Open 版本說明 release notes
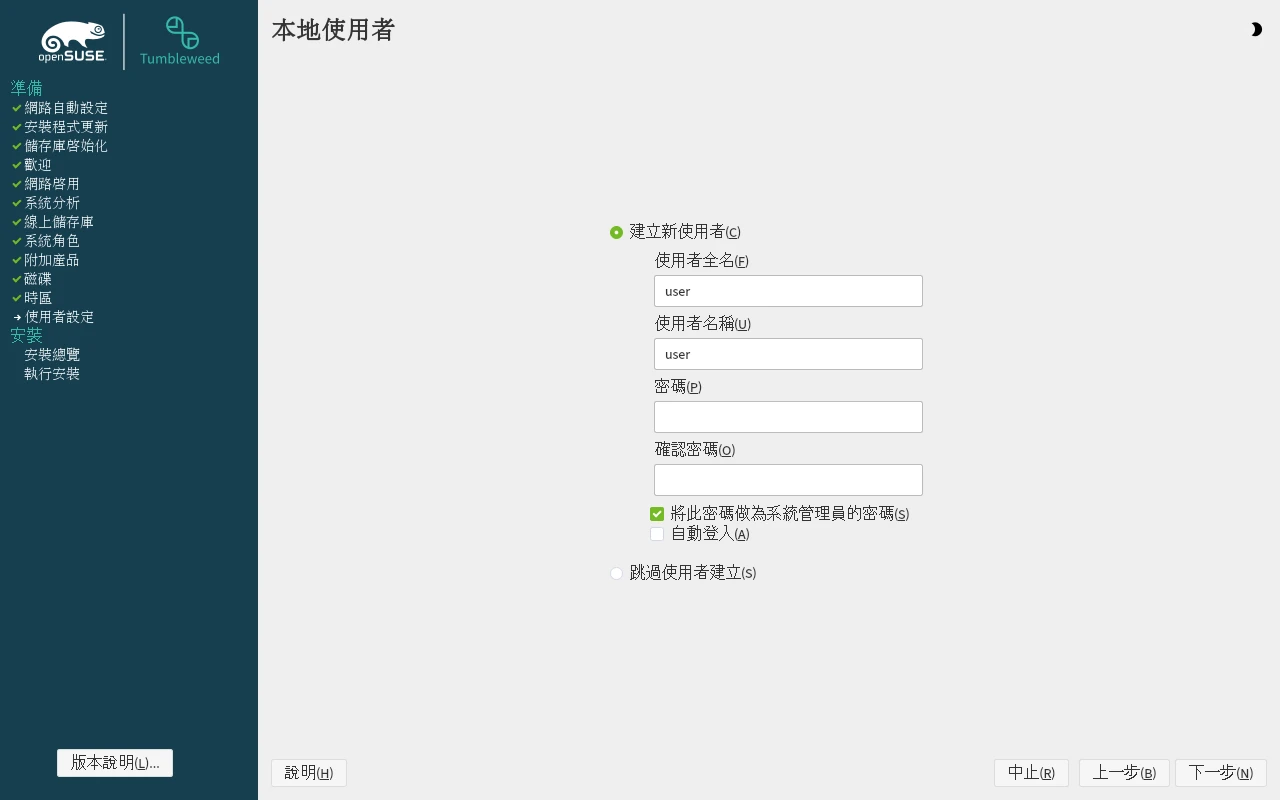The width and height of the screenshot is (1280, 800). [115, 763]
